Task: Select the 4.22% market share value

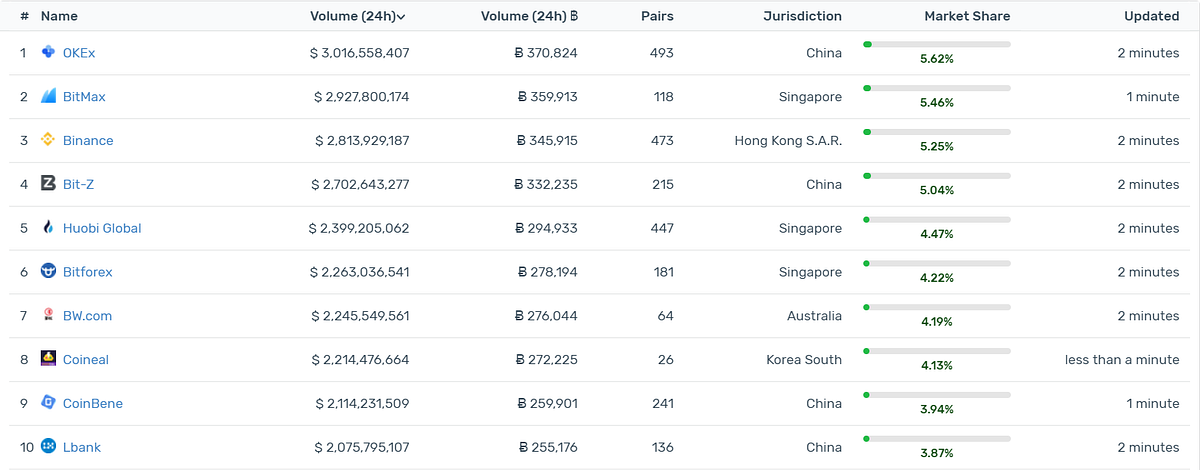Action: [937, 278]
